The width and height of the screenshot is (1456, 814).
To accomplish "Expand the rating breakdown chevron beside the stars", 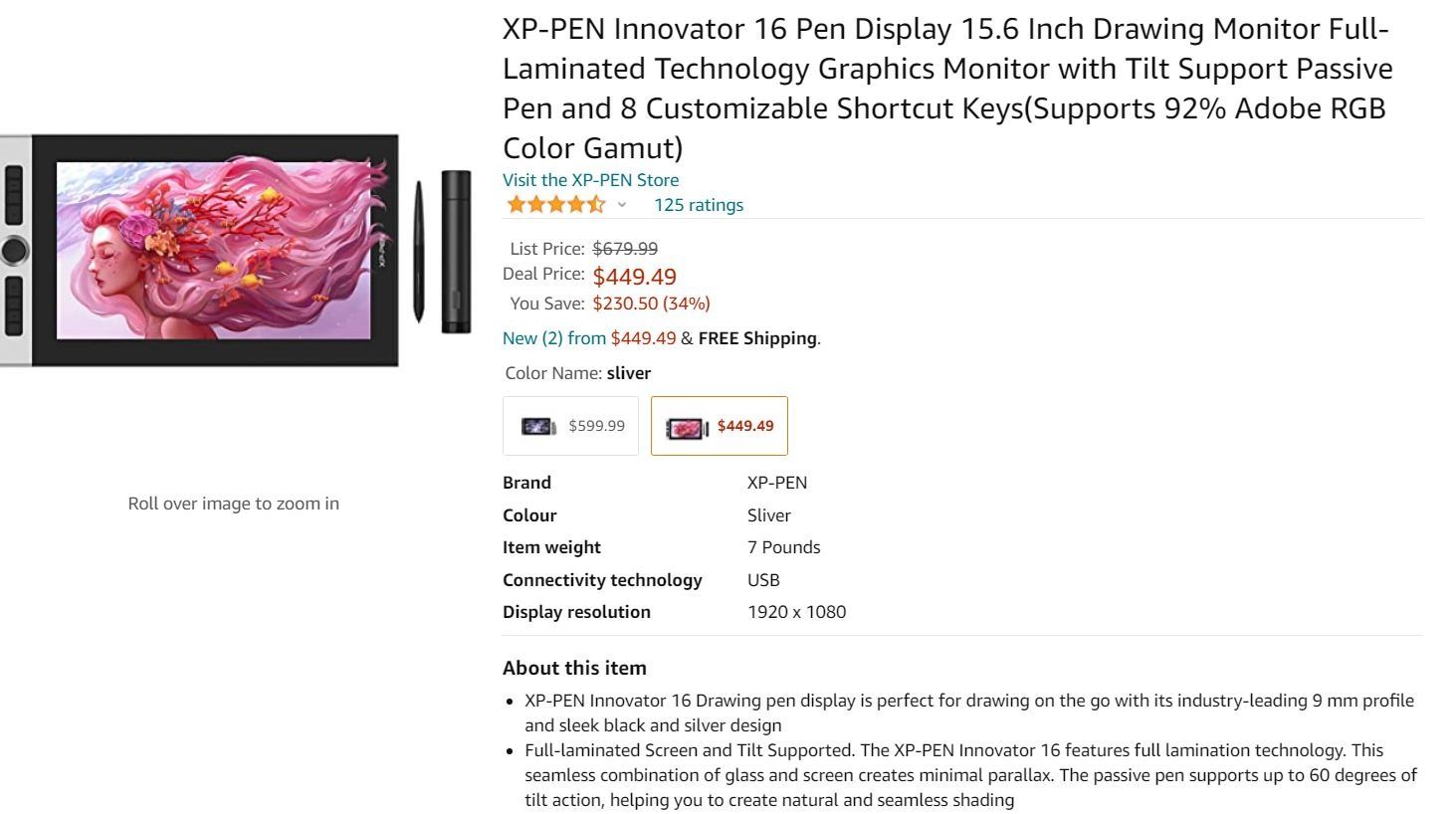I will click(x=622, y=205).
